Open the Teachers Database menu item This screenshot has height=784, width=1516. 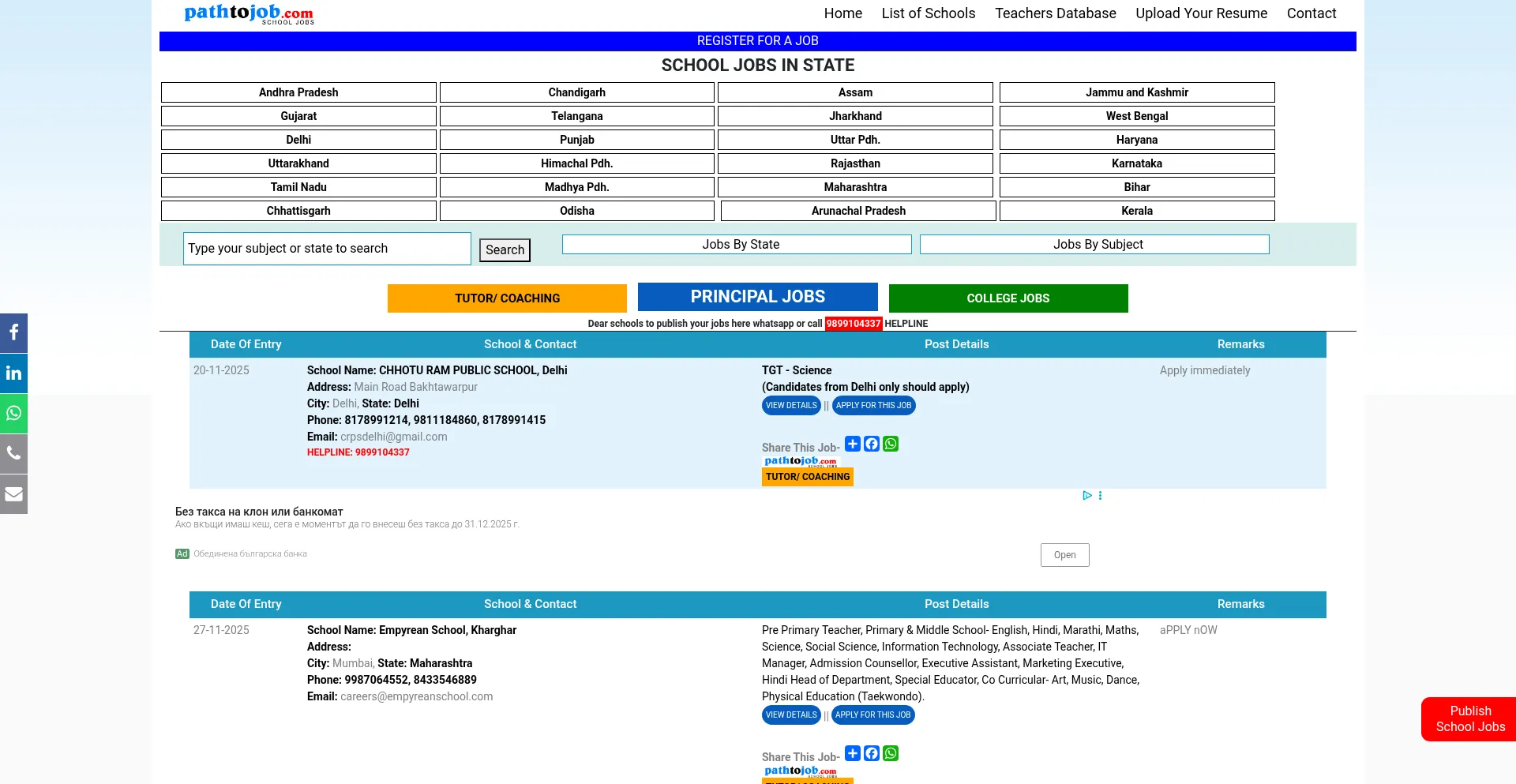click(x=1055, y=13)
